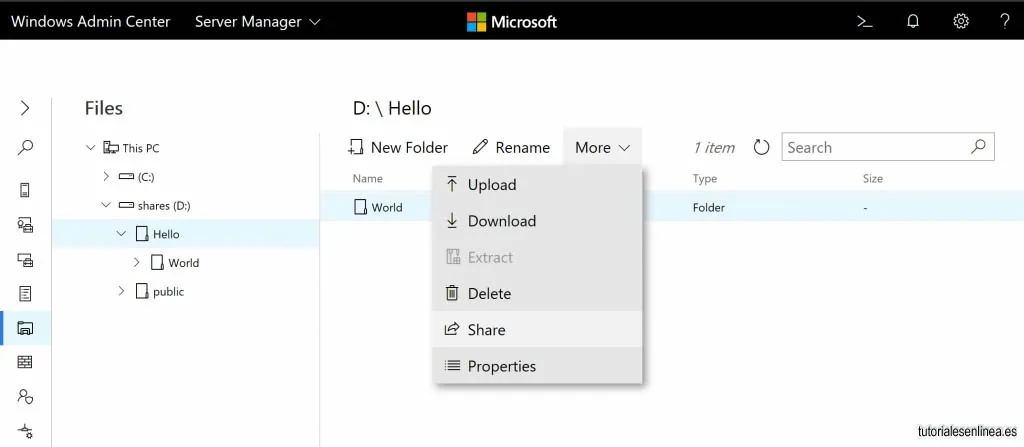Open the Events tool icon in sidebar
Viewport: 1024px width, 447px height.
coord(25,294)
